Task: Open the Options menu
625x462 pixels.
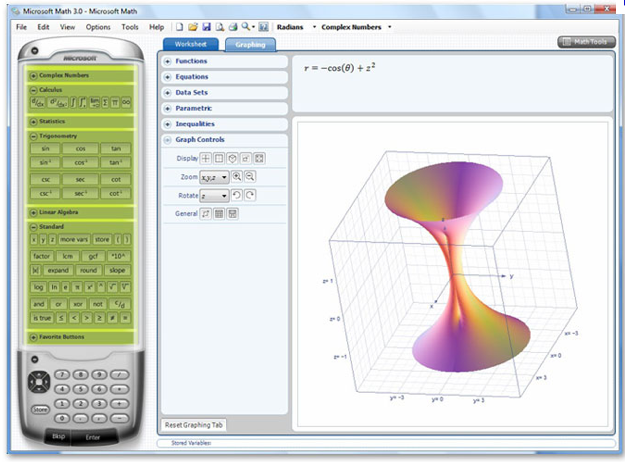Action: [x=98, y=27]
